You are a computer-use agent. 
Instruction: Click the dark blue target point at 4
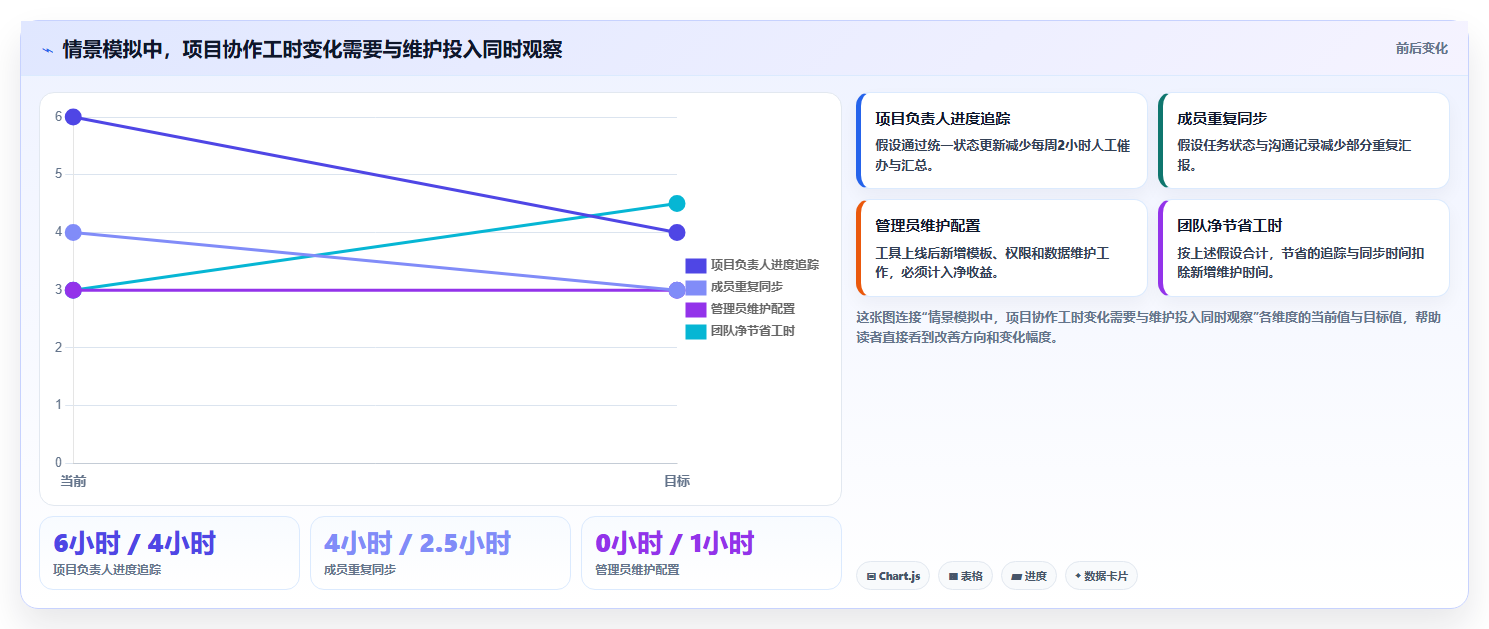(677, 232)
